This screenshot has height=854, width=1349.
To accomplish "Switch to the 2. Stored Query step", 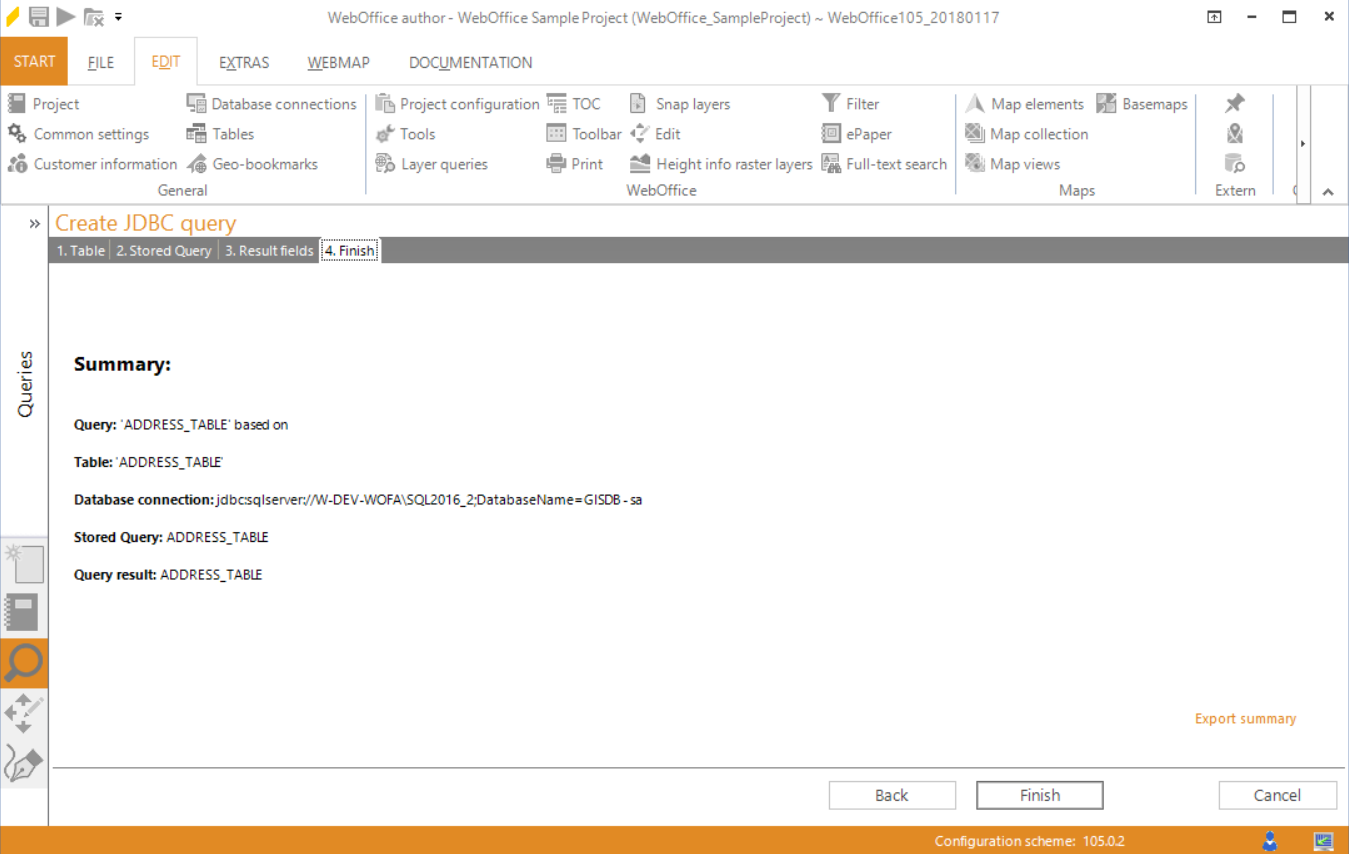I will (x=163, y=250).
